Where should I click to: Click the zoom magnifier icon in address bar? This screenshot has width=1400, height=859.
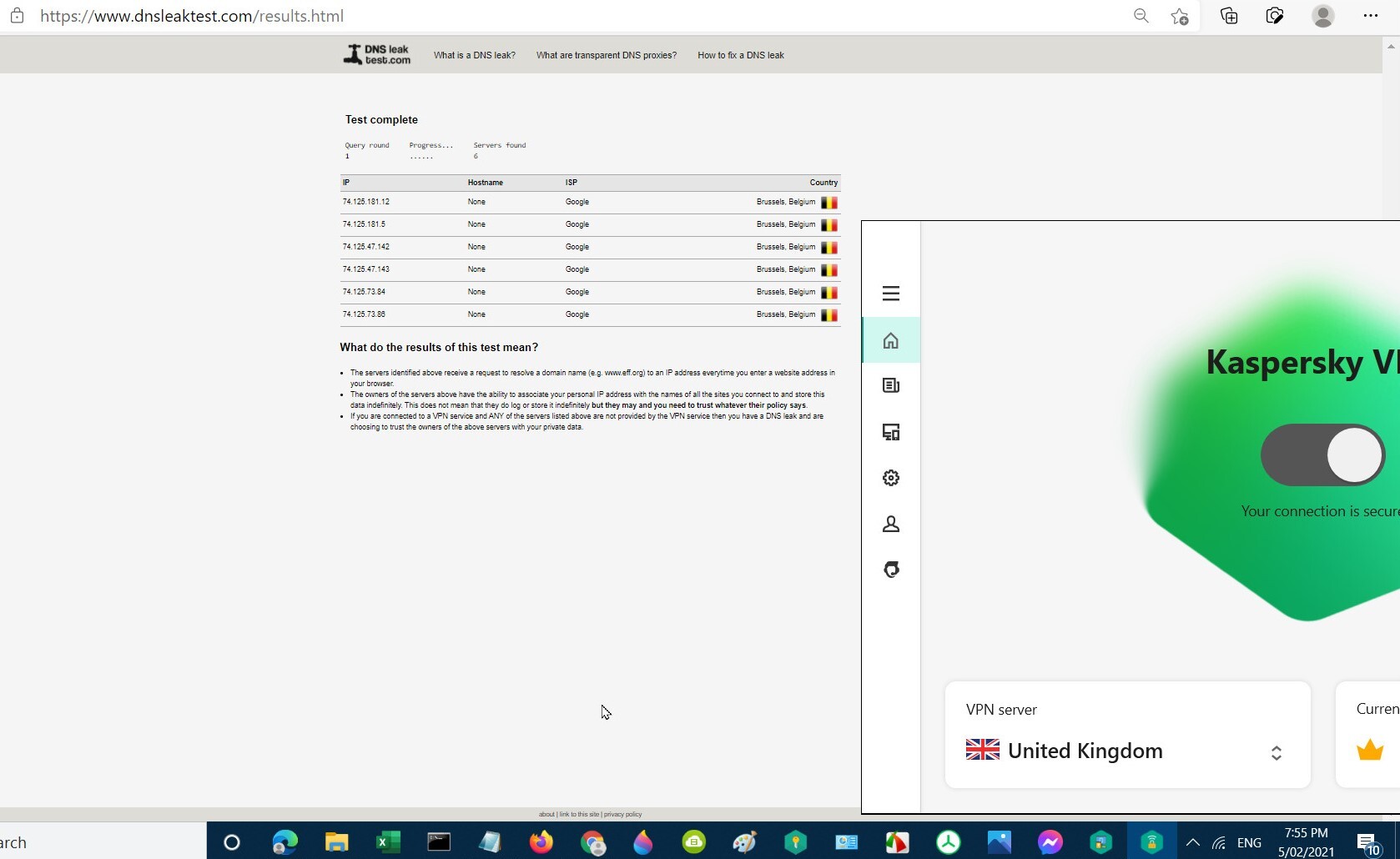click(1141, 16)
